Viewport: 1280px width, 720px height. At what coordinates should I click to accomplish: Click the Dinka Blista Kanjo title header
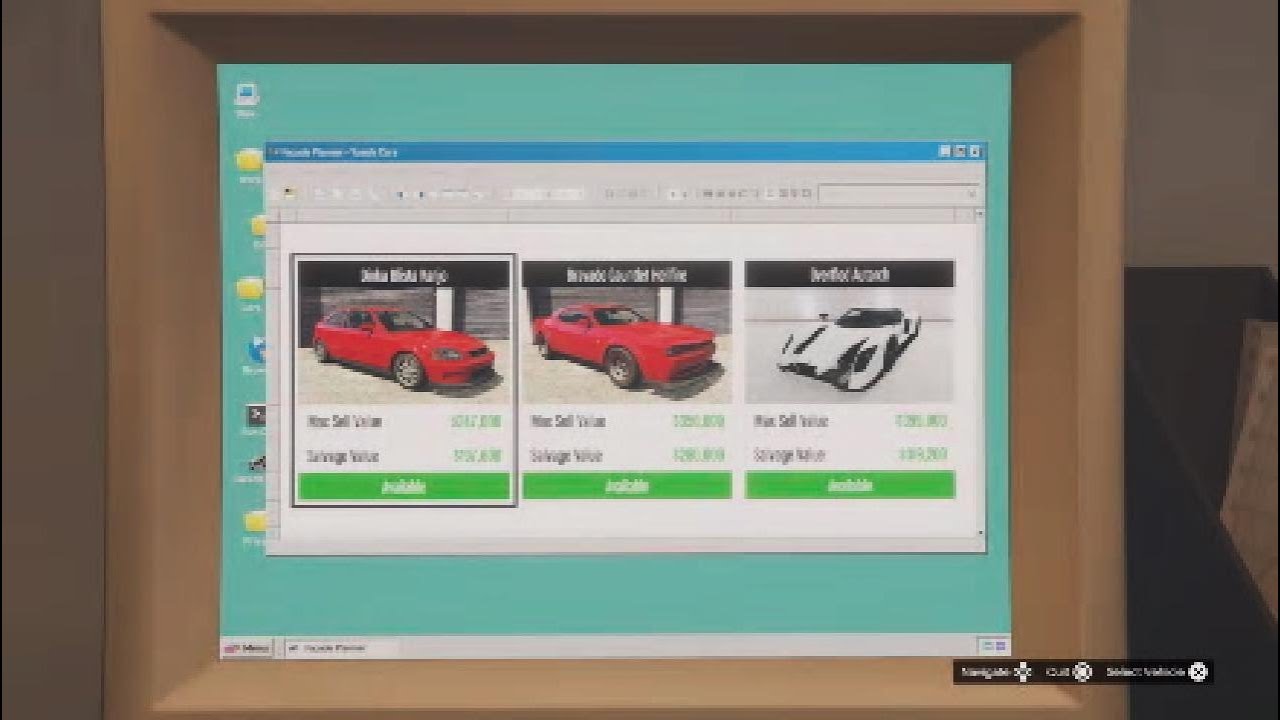pos(404,275)
